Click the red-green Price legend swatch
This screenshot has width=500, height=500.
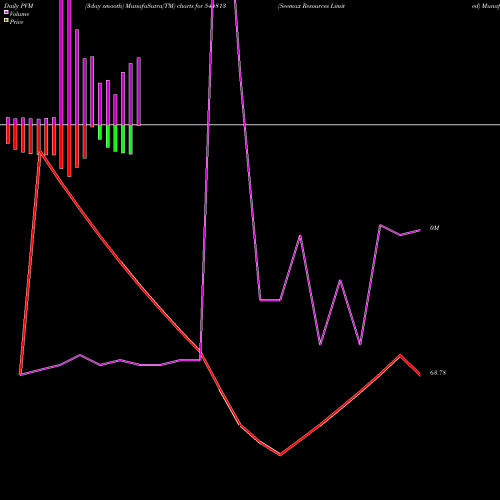(6, 21)
